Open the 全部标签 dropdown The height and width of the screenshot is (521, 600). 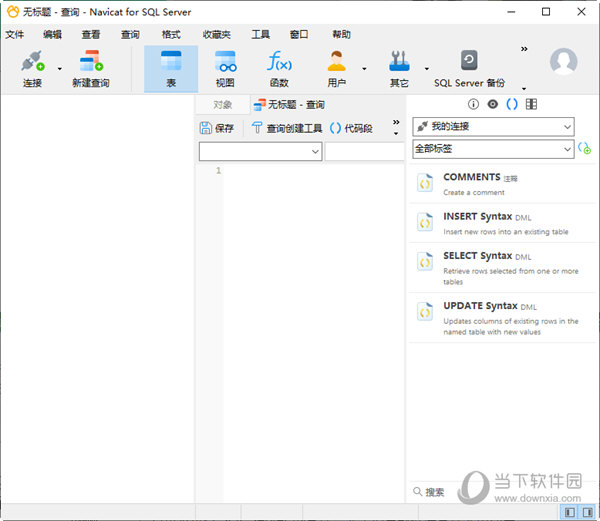[493, 149]
